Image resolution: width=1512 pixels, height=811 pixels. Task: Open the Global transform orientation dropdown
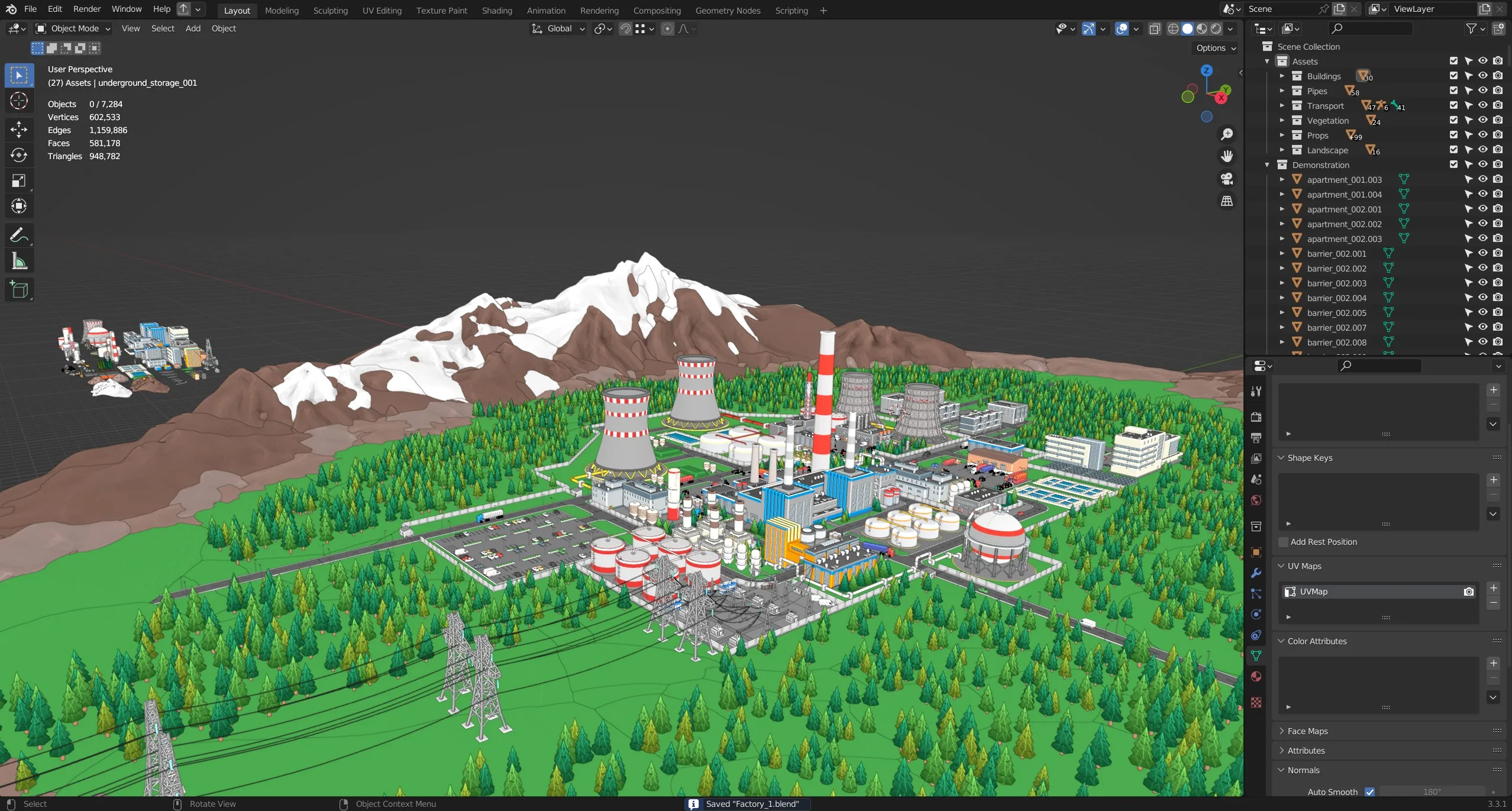tap(558, 28)
